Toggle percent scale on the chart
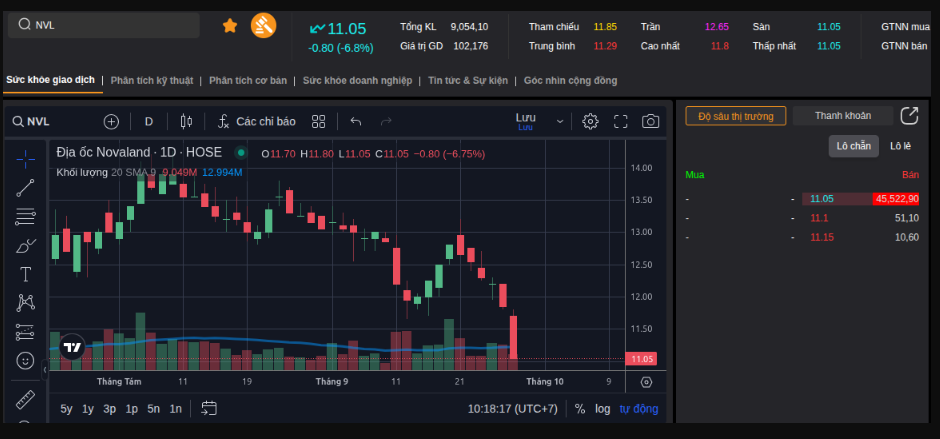The height and width of the screenshot is (439, 940). click(580, 409)
